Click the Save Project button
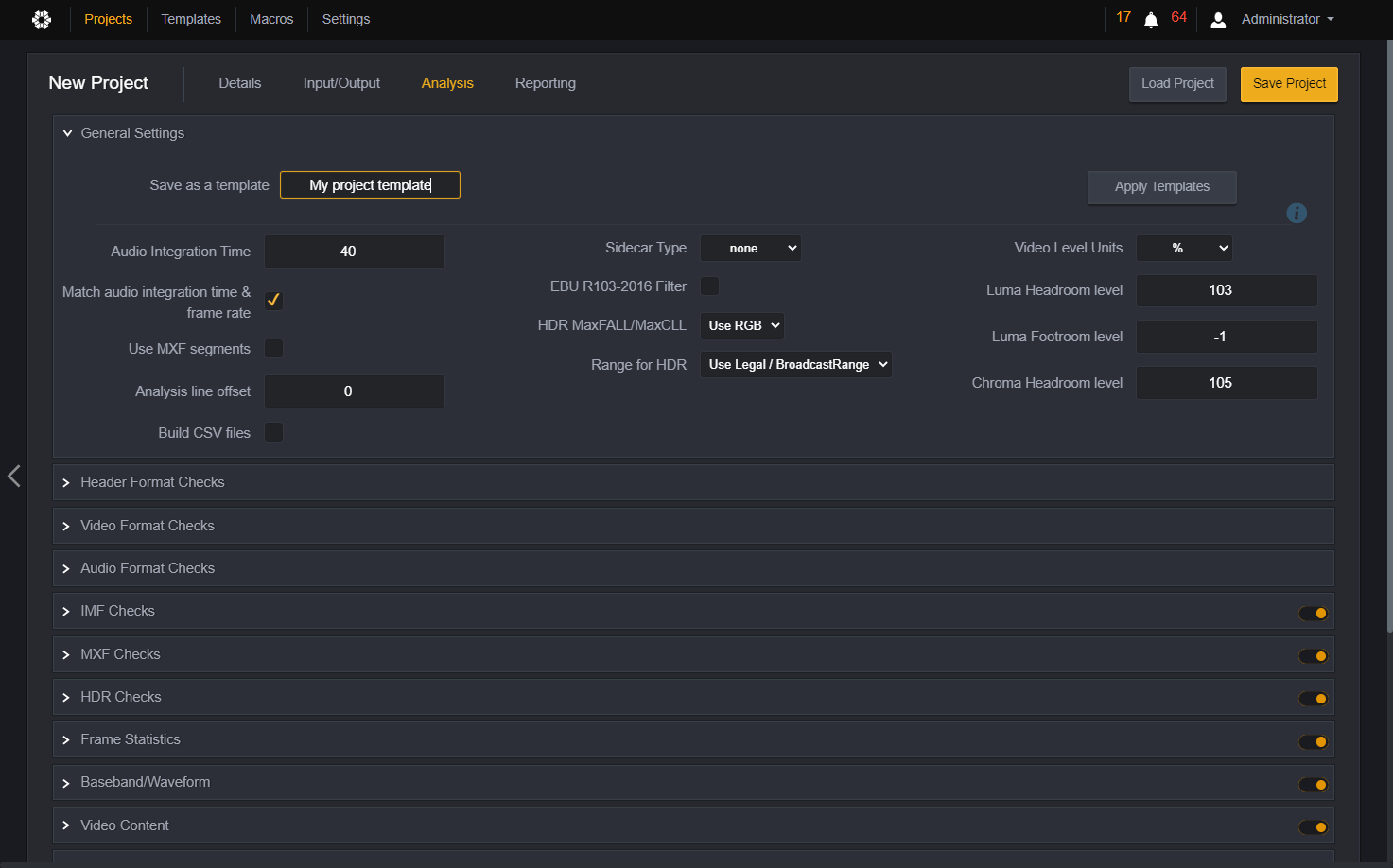 tap(1289, 84)
